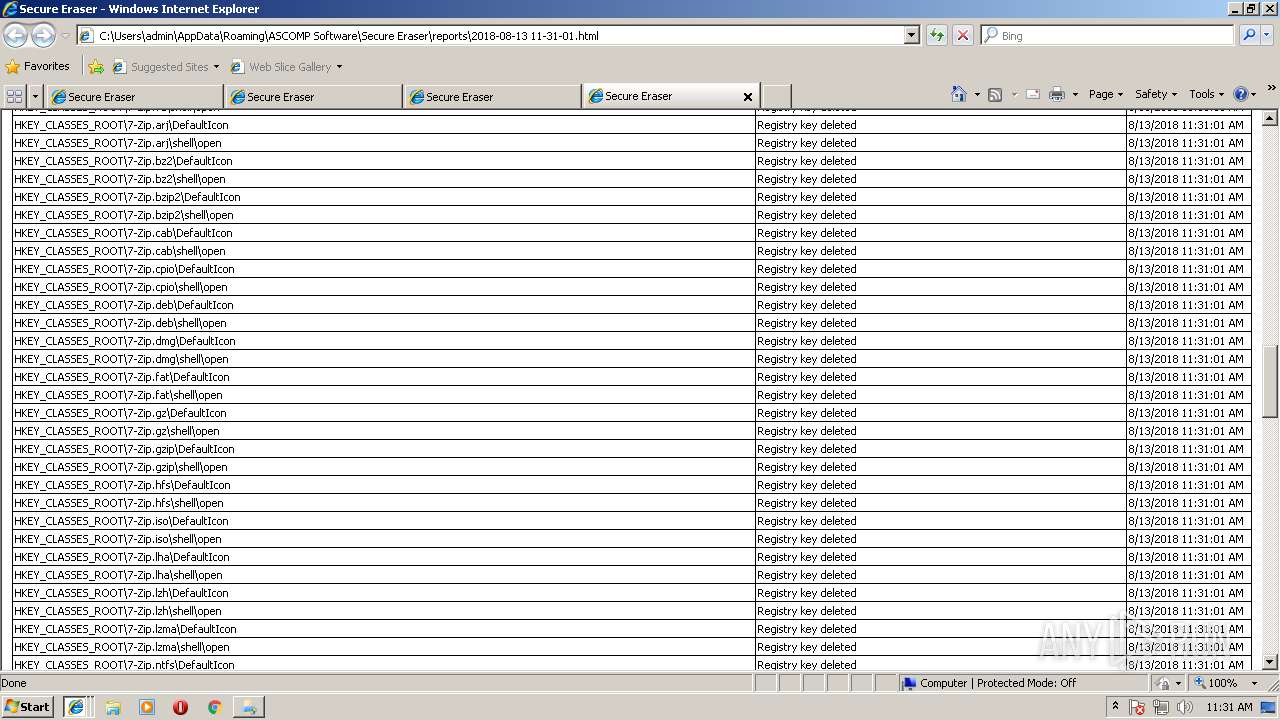
Task: Click the red Opera taskbar icon
Action: pos(180,706)
